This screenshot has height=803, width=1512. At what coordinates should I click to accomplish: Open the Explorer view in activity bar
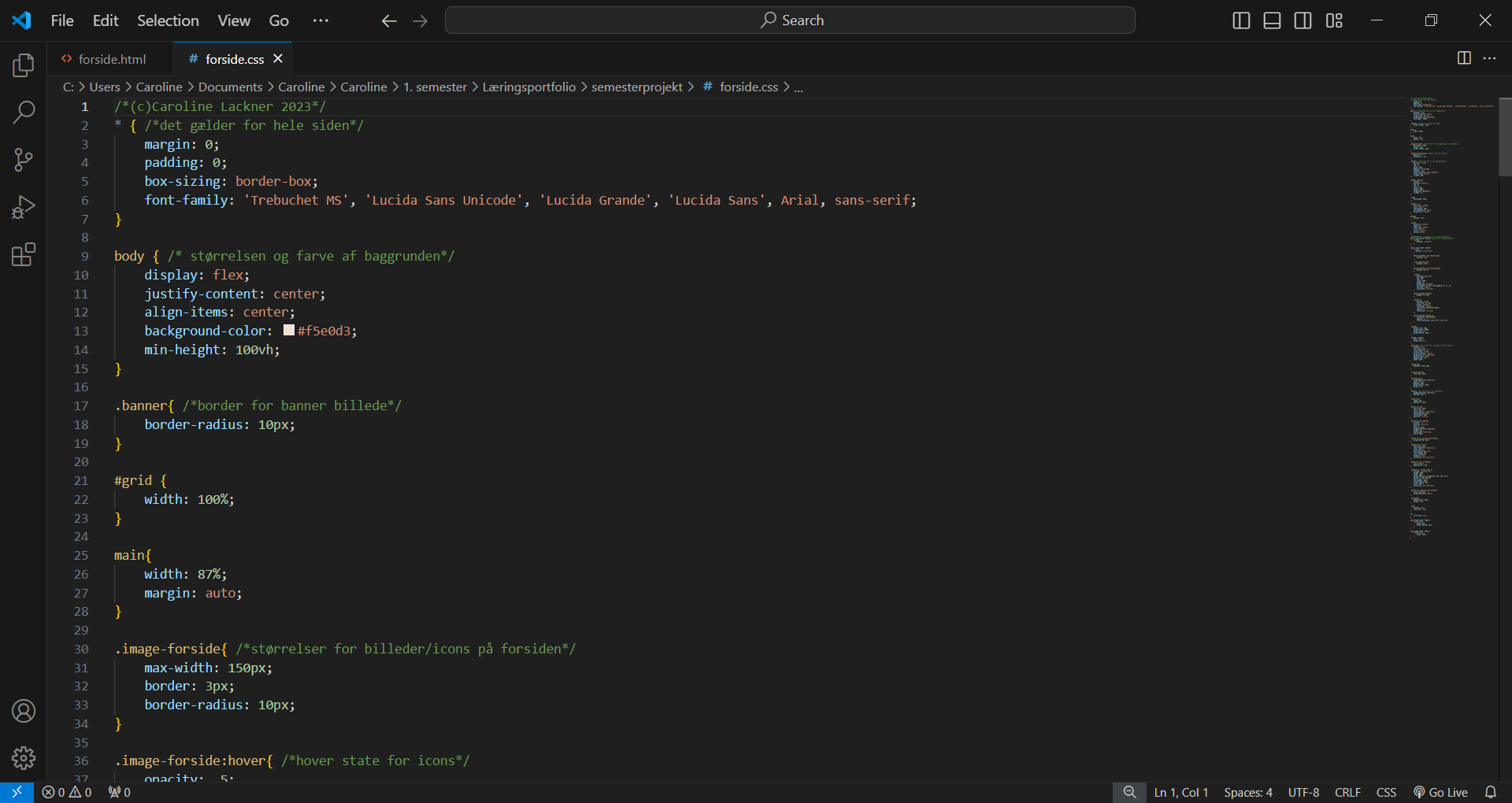coord(24,65)
